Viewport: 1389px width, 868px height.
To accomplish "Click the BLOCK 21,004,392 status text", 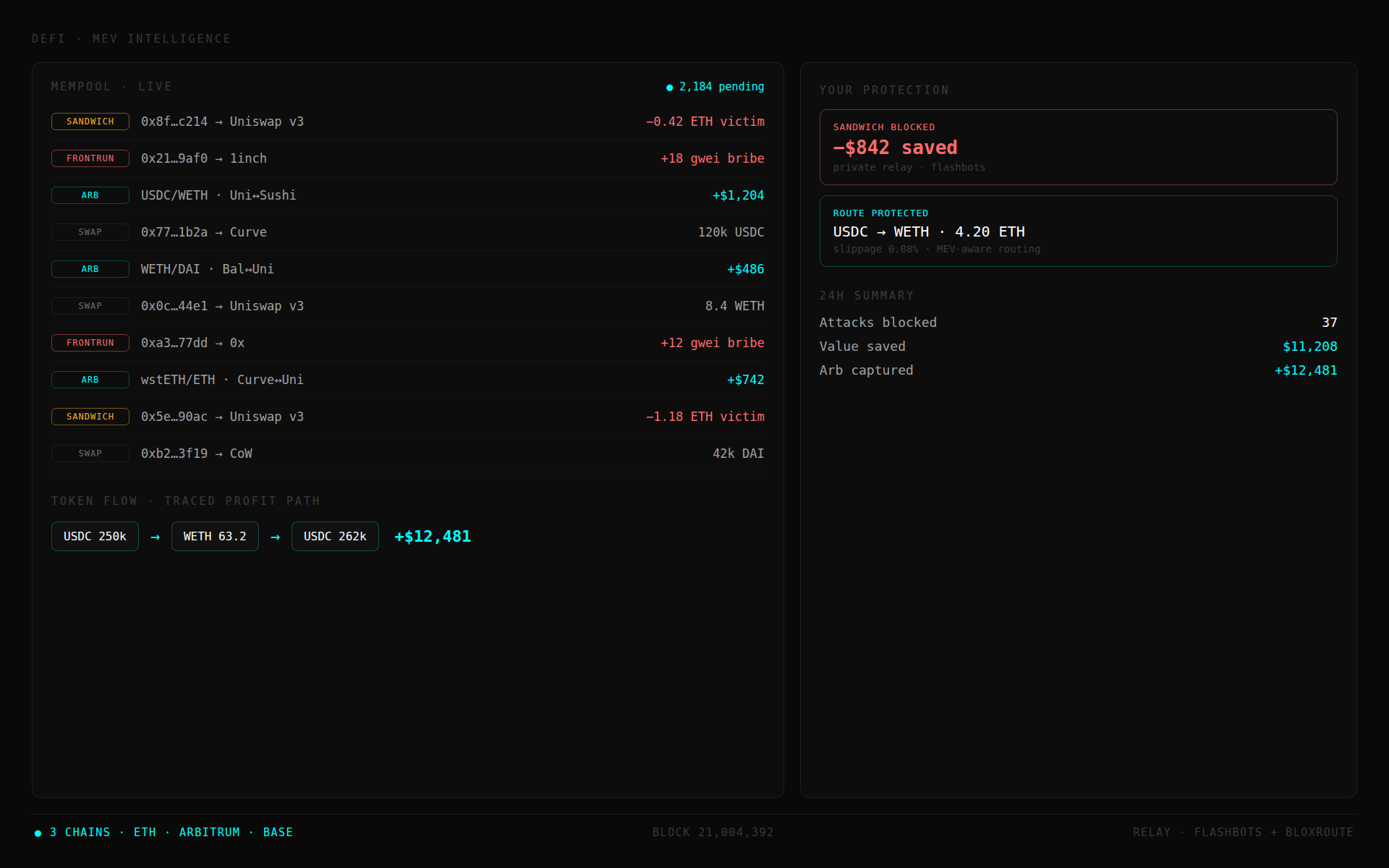I will tap(713, 833).
